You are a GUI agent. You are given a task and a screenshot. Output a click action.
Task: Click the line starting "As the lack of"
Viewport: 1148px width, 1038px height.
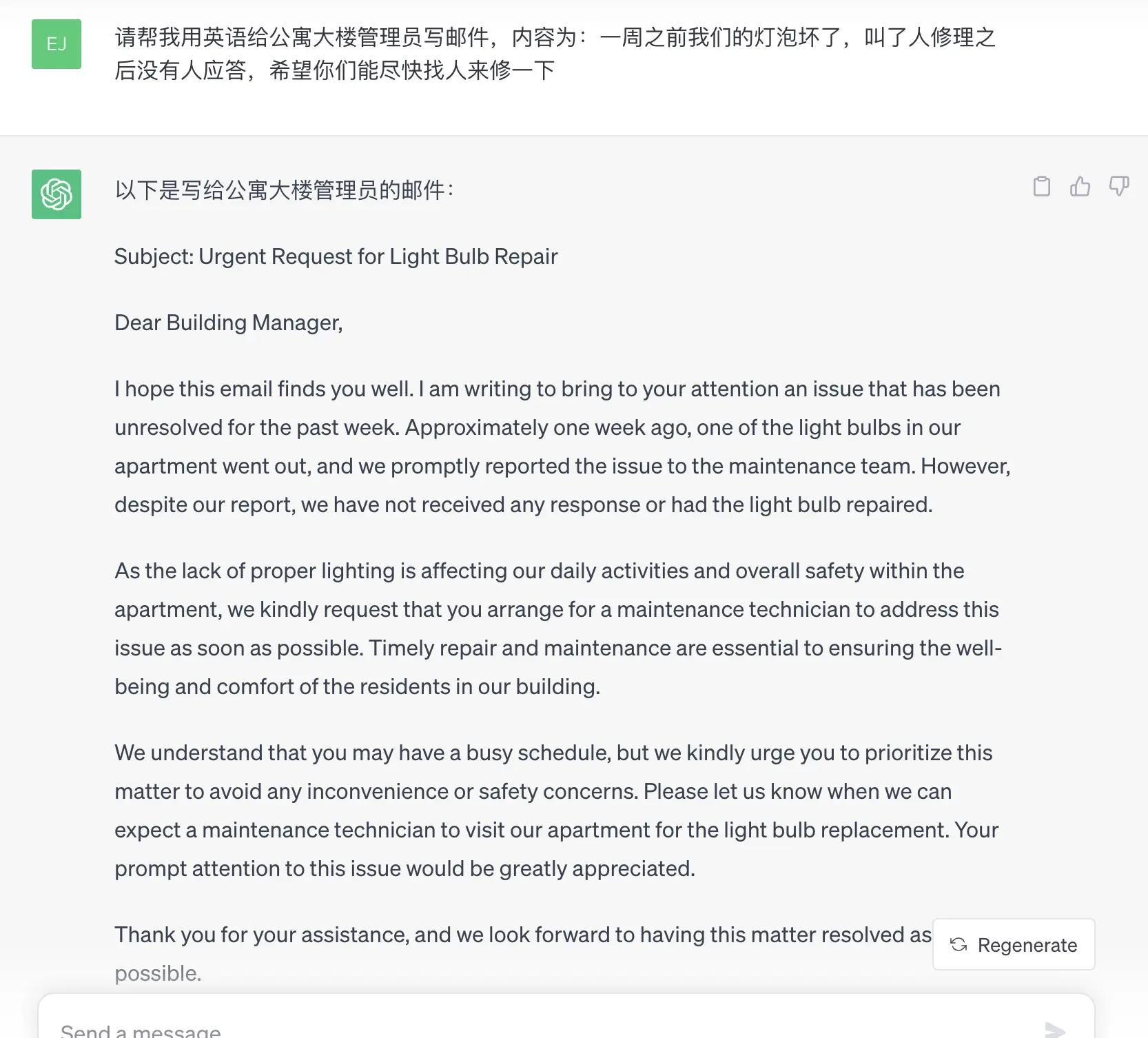coord(539,571)
